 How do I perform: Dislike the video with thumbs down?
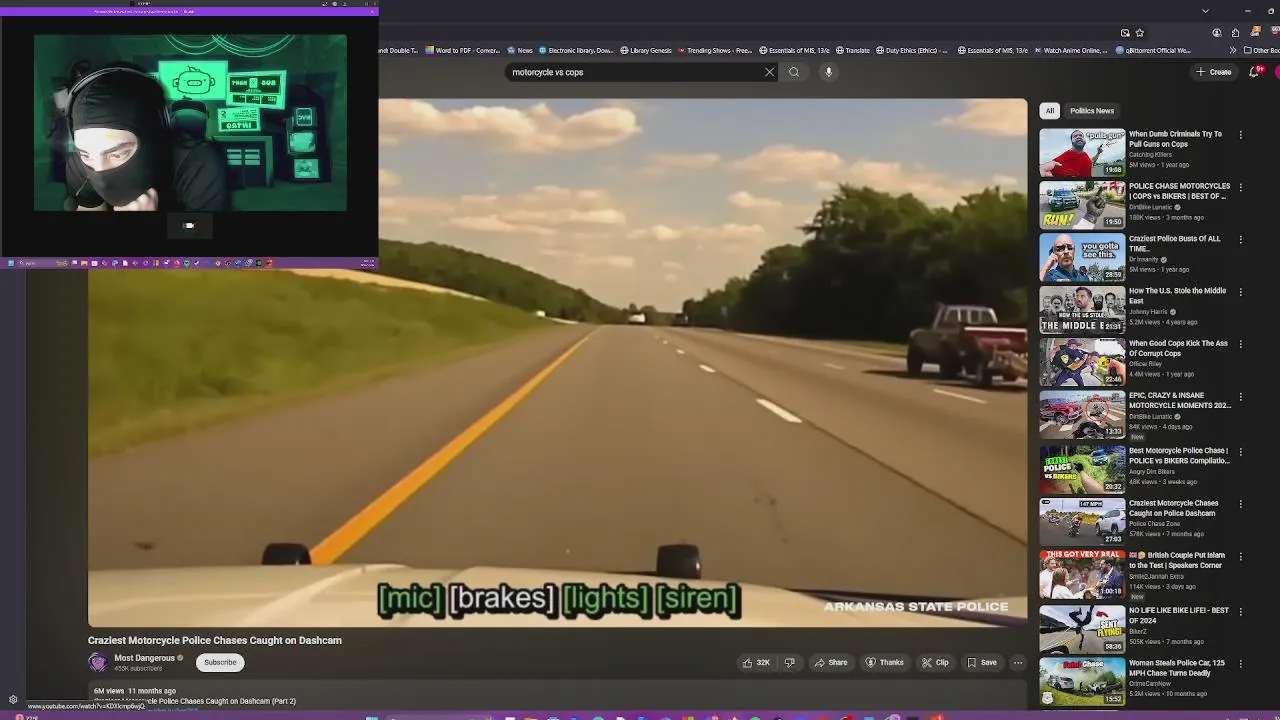(x=789, y=662)
